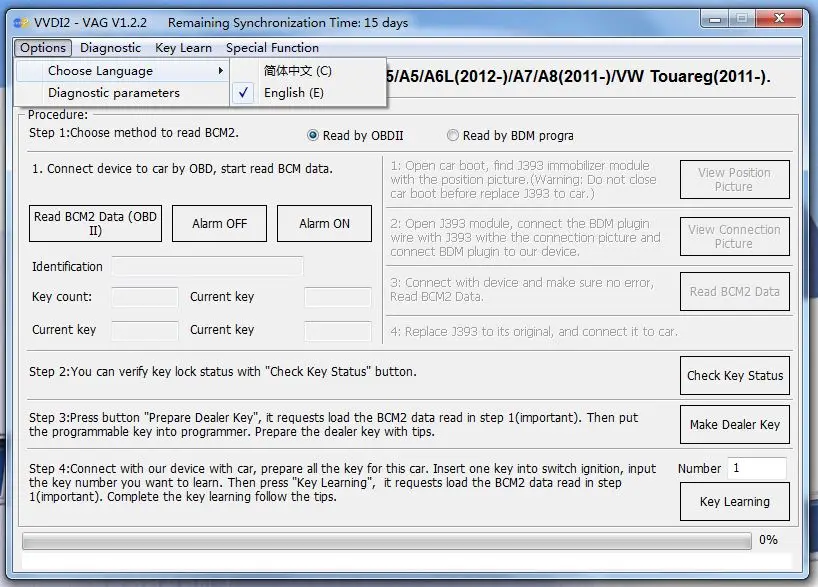The image size is (818, 587).
Task: Click the Step 1 Choose method text
Action: (134, 133)
